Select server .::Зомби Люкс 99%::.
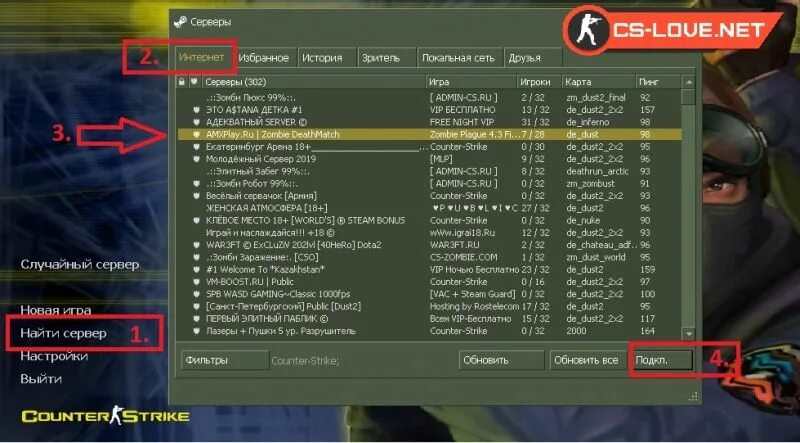 [x=429, y=97]
